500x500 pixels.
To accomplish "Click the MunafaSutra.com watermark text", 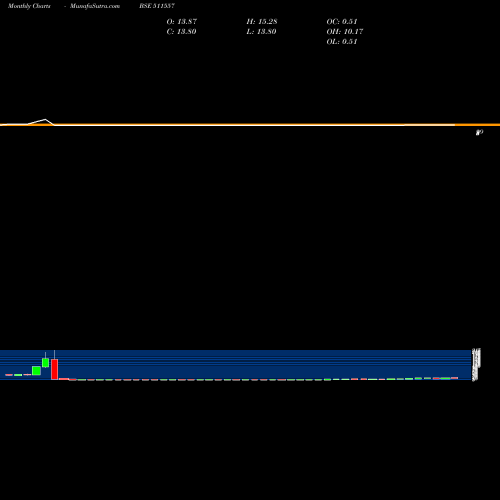I will 95,6.
